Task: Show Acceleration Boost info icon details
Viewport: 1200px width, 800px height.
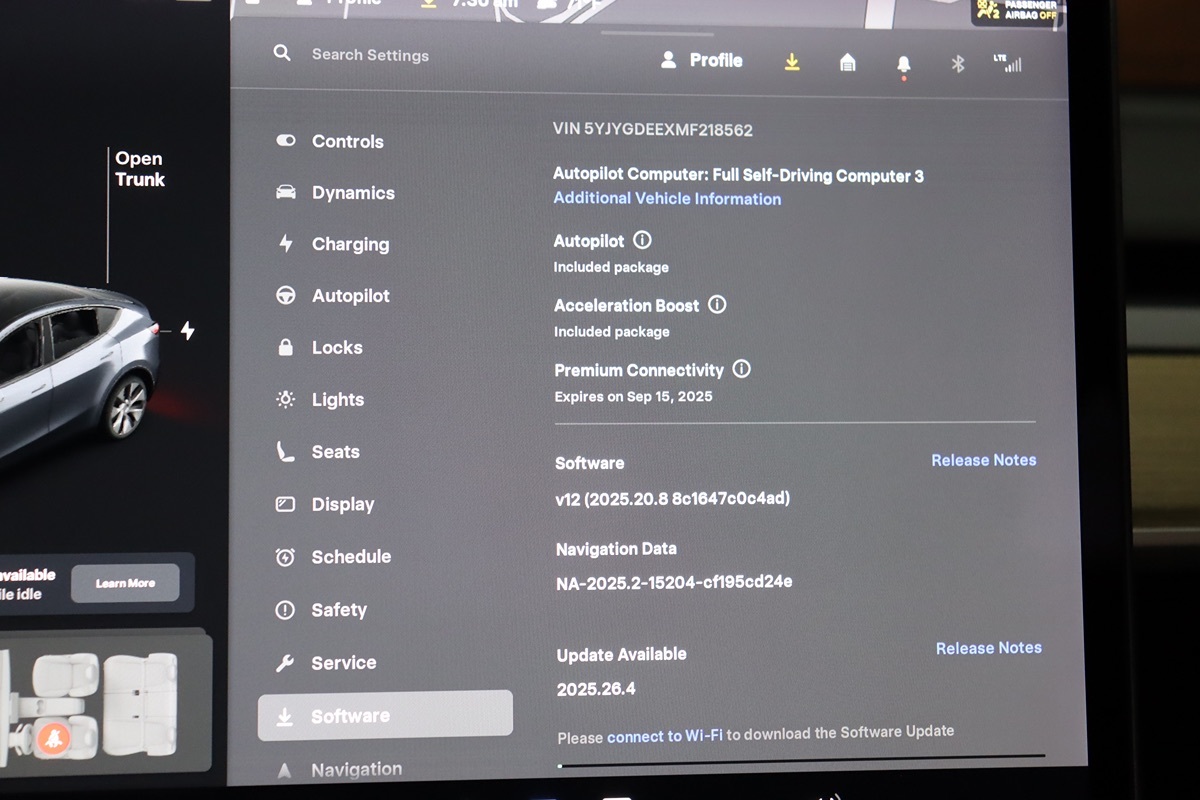Action: (717, 305)
